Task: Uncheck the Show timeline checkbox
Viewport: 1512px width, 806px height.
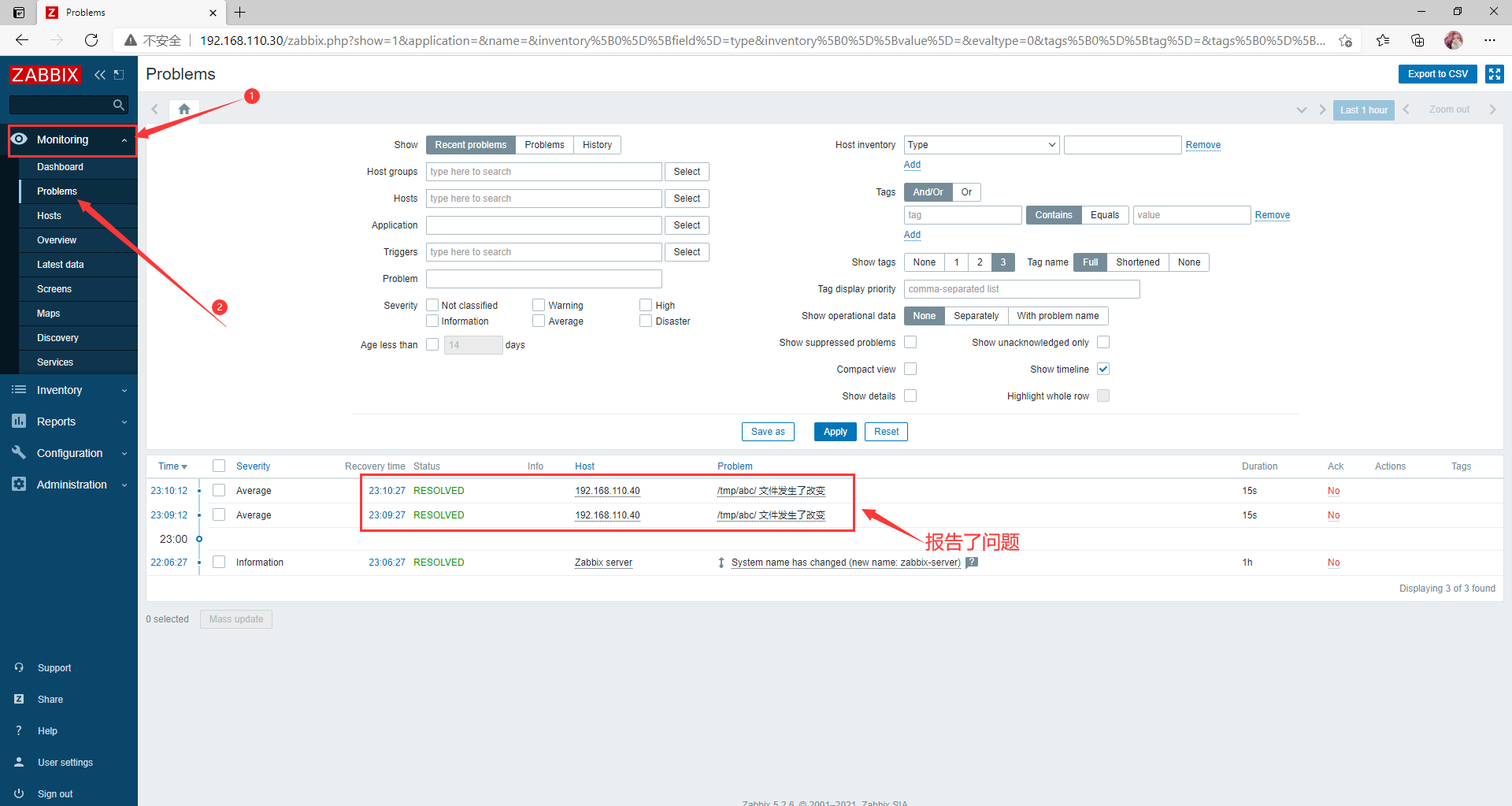Action: point(1103,369)
